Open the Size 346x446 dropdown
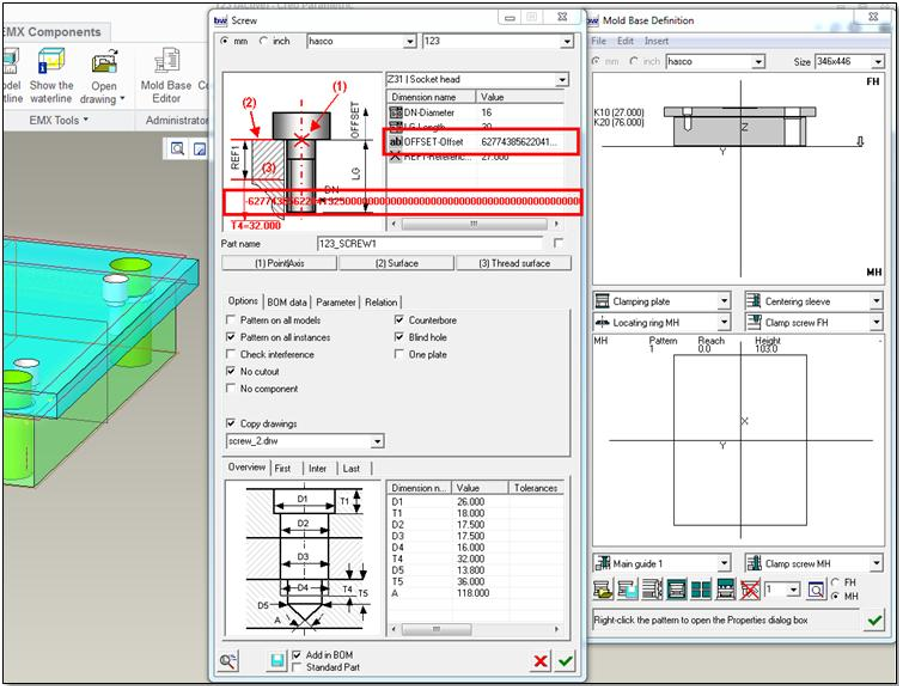 pos(877,61)
